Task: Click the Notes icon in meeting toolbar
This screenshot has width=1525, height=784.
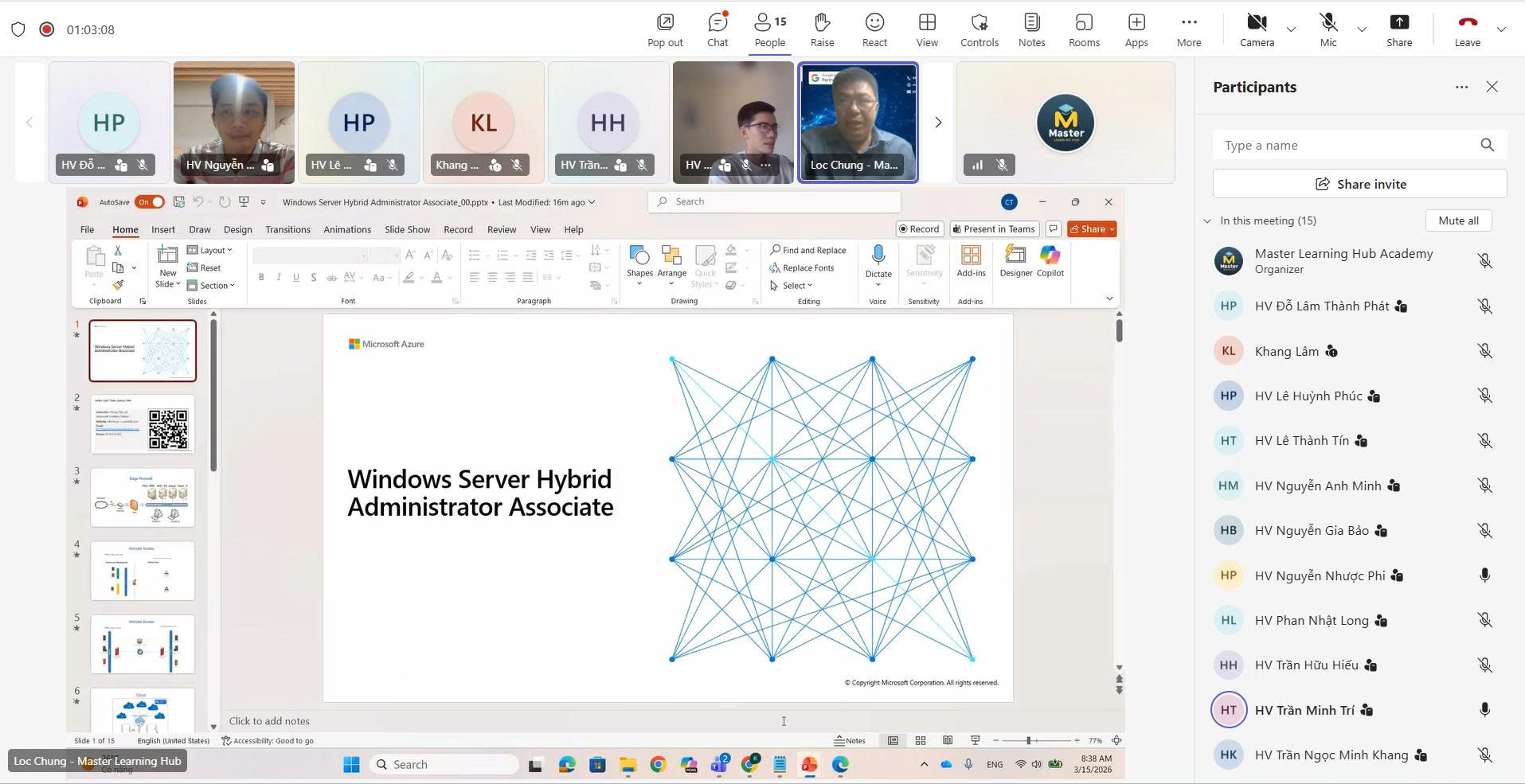Action: 1031,29
